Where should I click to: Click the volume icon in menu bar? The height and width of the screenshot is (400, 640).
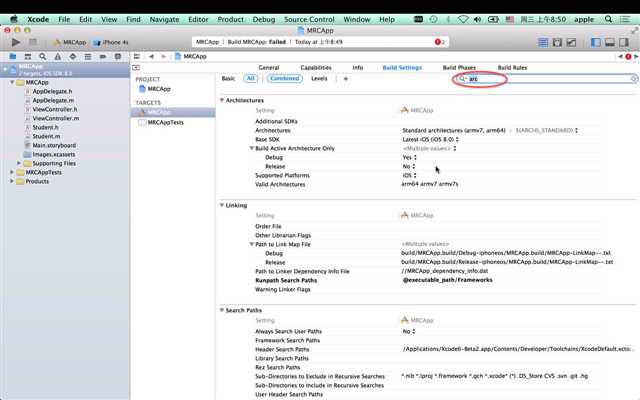[x=477, y=19]
